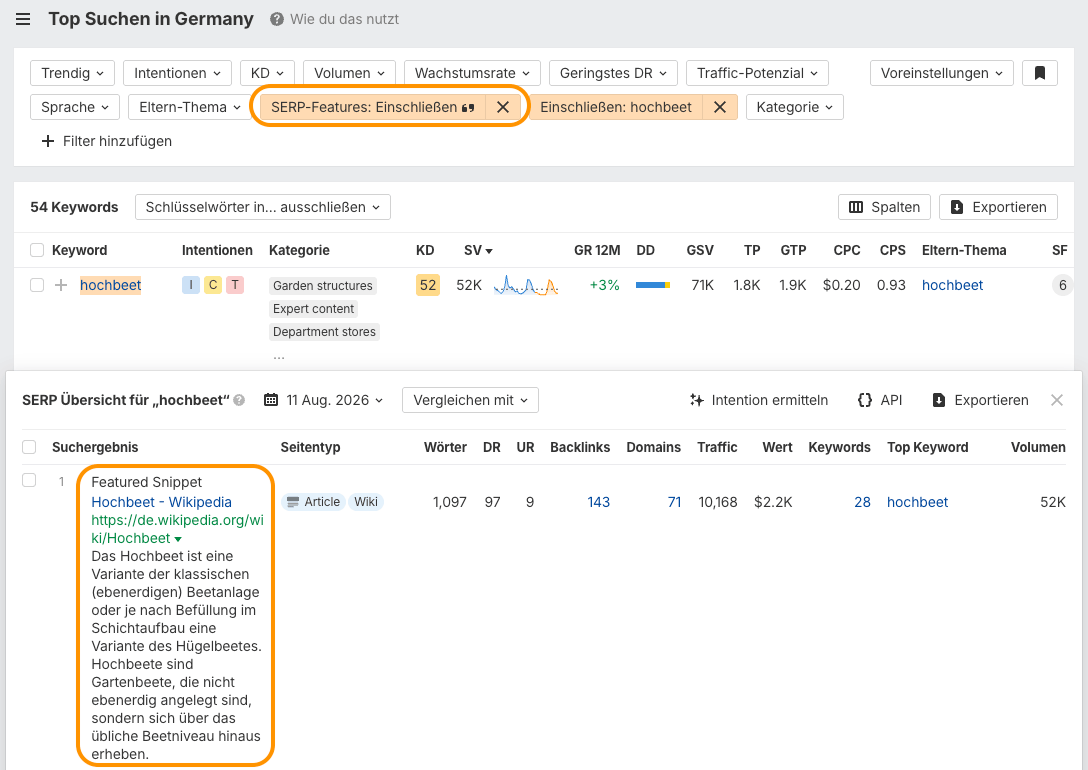Click the hochbeet top keyword link
Image resolution: width=1088 pixels, height=770 pixels.
(x=917, y=502)
